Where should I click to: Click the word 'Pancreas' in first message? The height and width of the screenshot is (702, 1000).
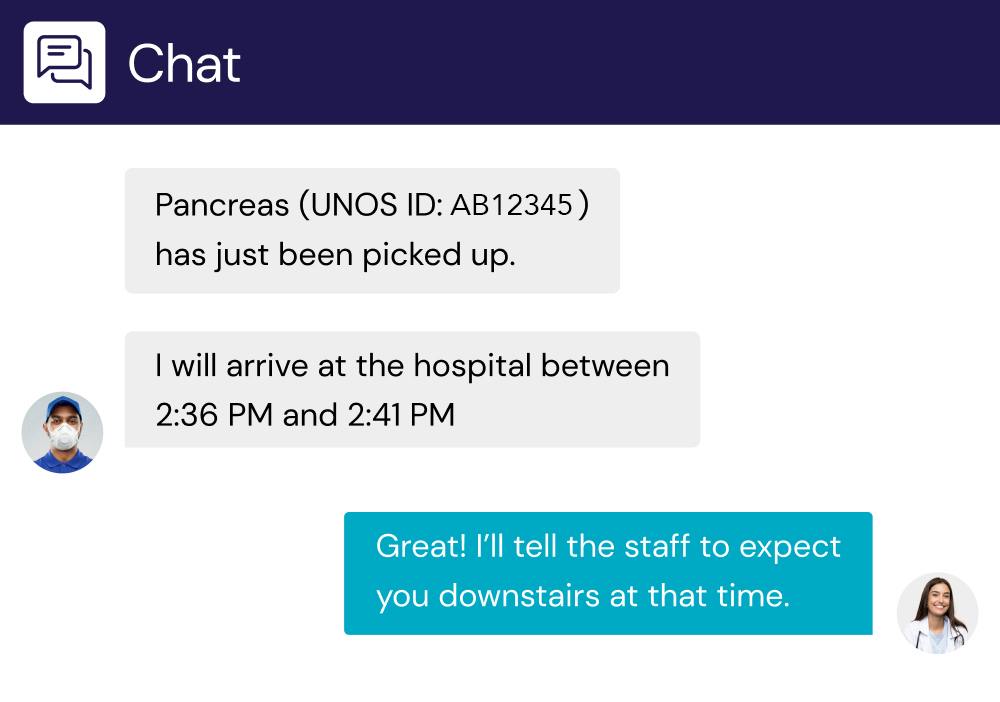(x=222, y=206)
